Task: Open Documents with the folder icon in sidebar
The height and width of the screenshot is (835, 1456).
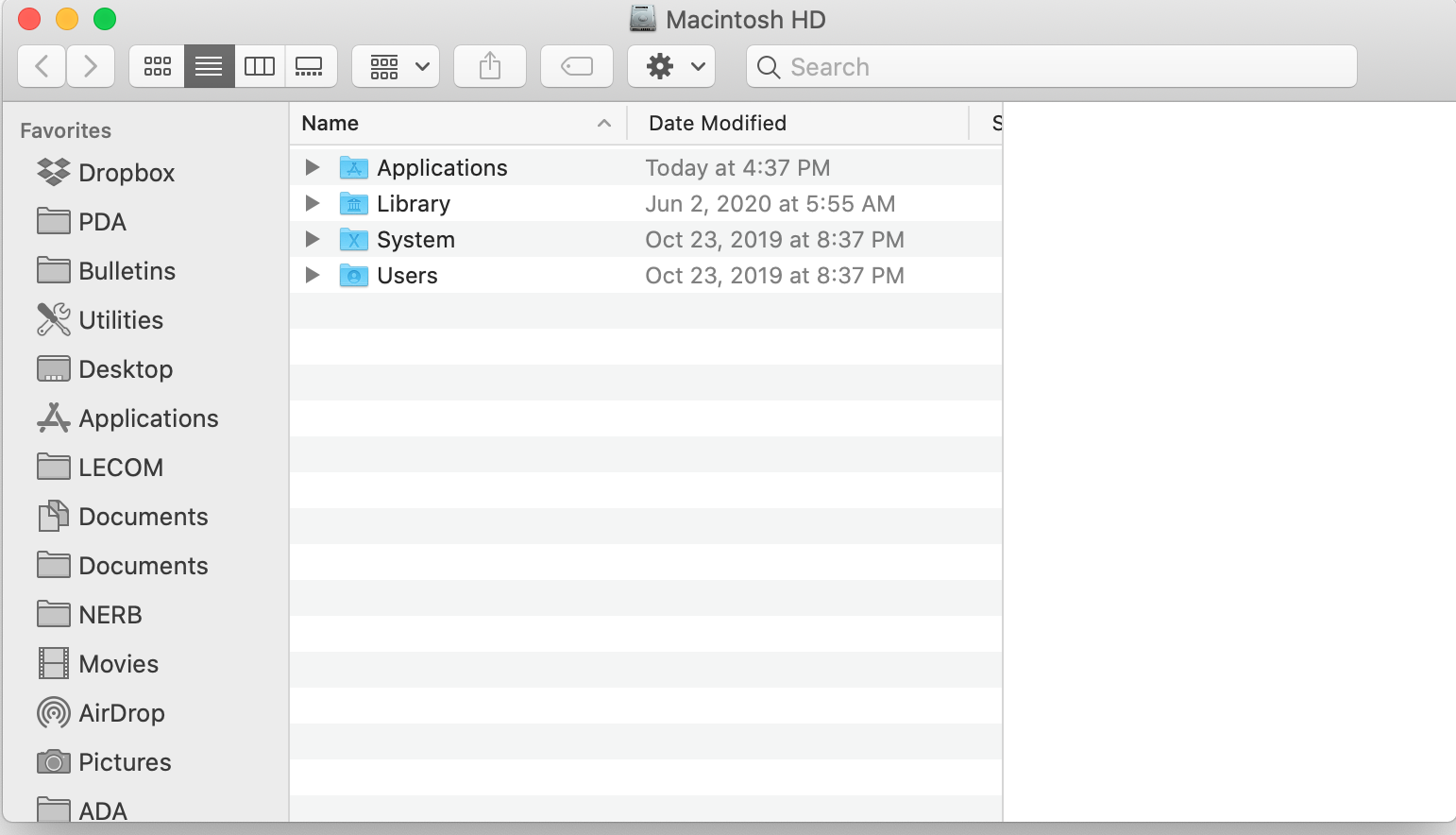Action: 123,566
